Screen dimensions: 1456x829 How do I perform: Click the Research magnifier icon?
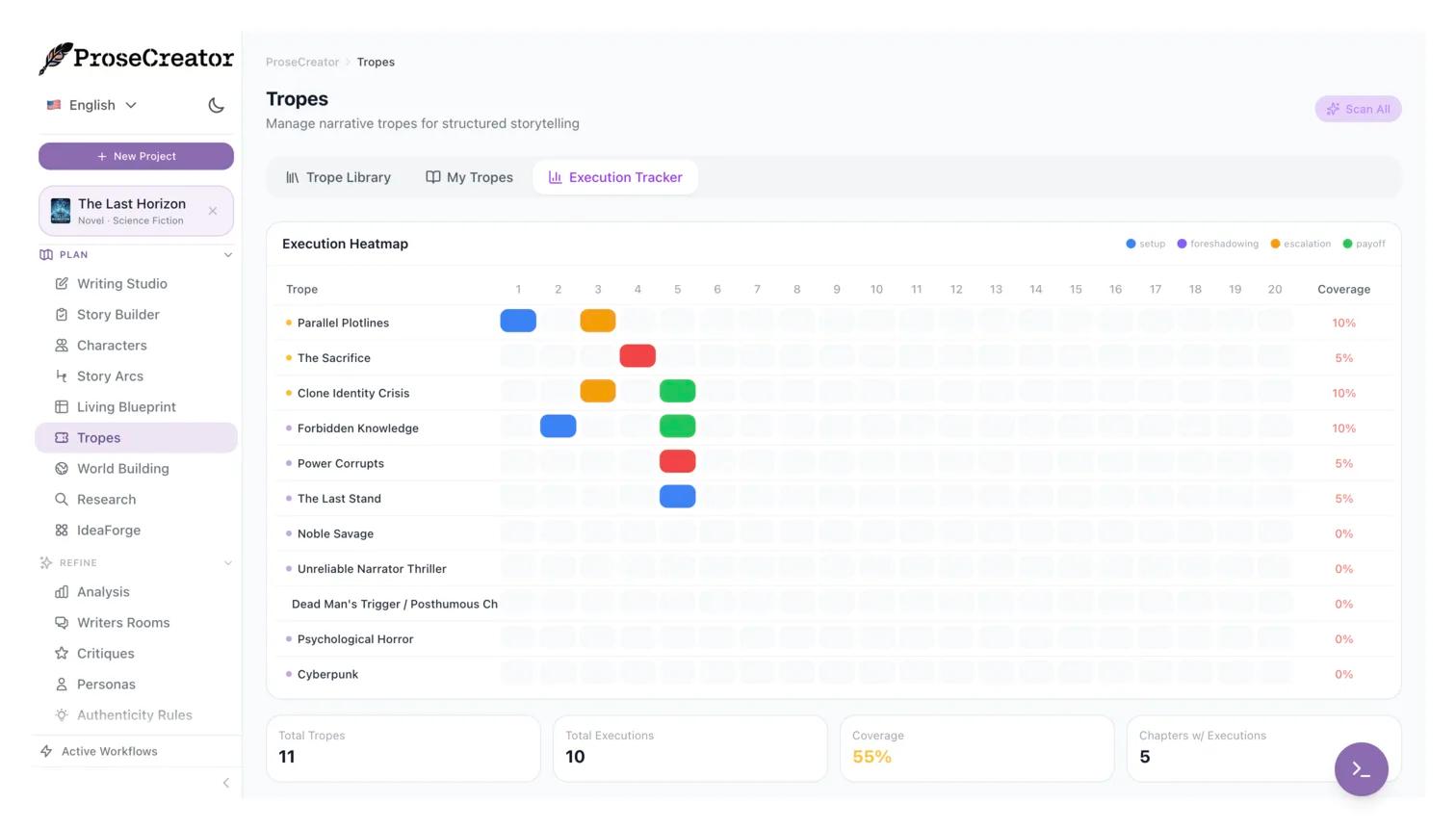coord(62,500)
